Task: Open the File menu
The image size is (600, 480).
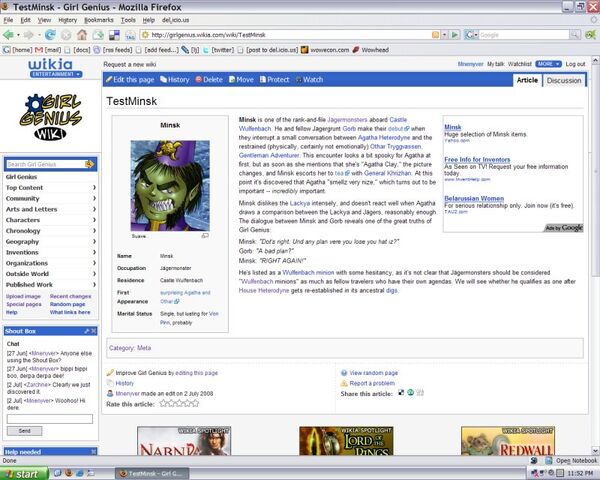Action: tap(8, 20)
